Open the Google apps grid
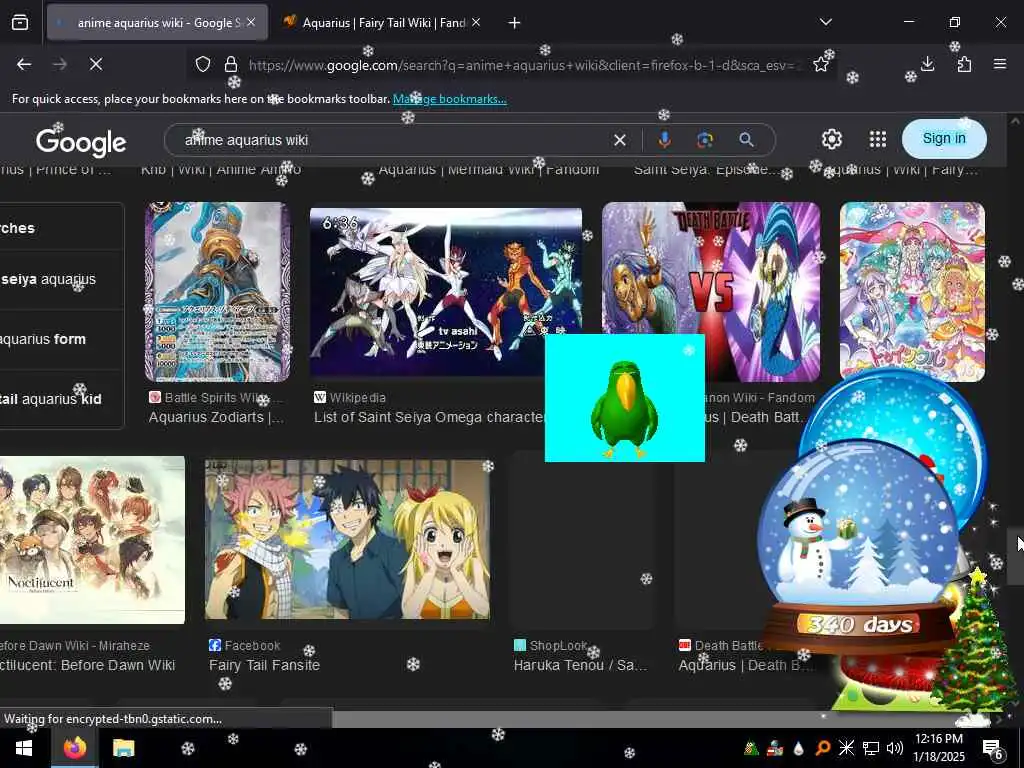 pos(878,139)
